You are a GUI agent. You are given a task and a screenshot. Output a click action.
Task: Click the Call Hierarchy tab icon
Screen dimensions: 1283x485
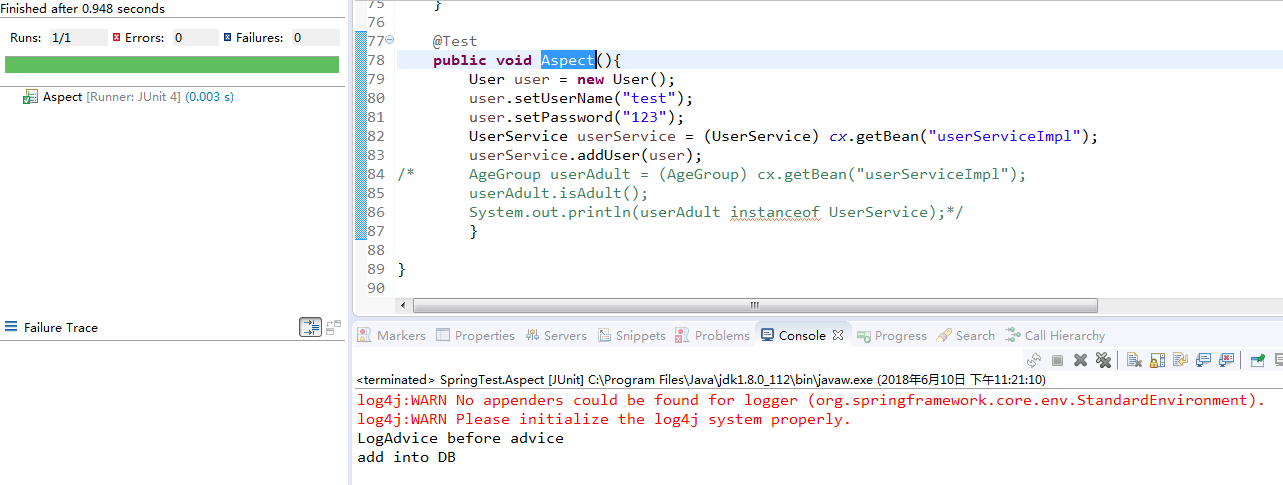point(1013,335)
